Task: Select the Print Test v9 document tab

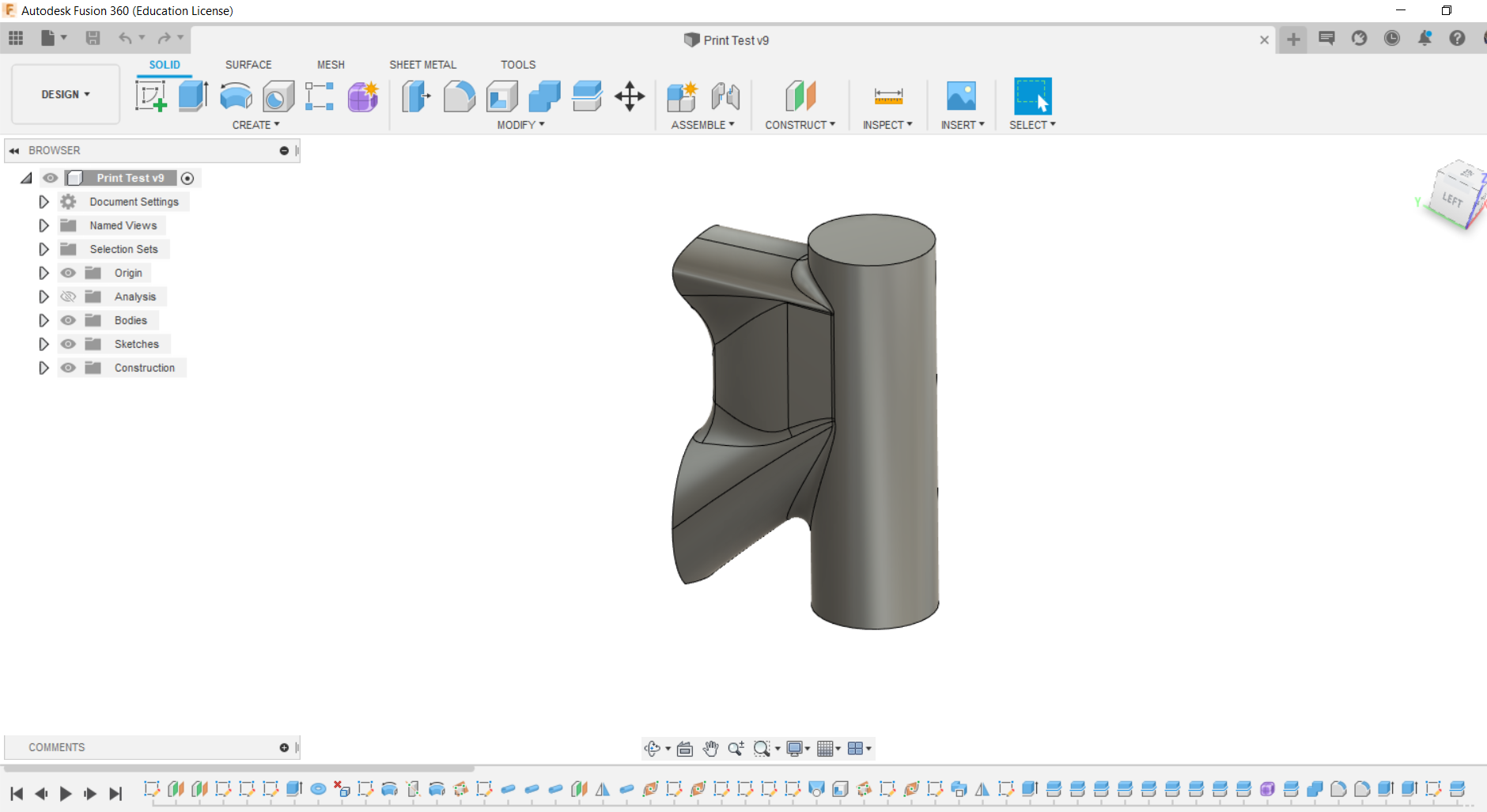Action: 727,40
